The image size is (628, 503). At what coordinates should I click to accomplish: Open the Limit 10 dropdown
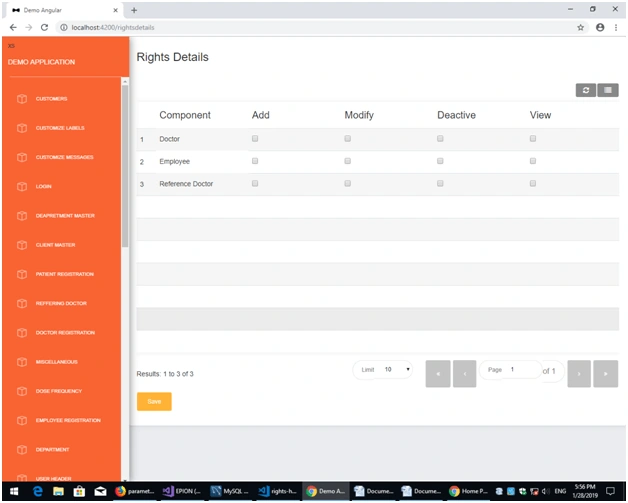(x=382, y=370)
